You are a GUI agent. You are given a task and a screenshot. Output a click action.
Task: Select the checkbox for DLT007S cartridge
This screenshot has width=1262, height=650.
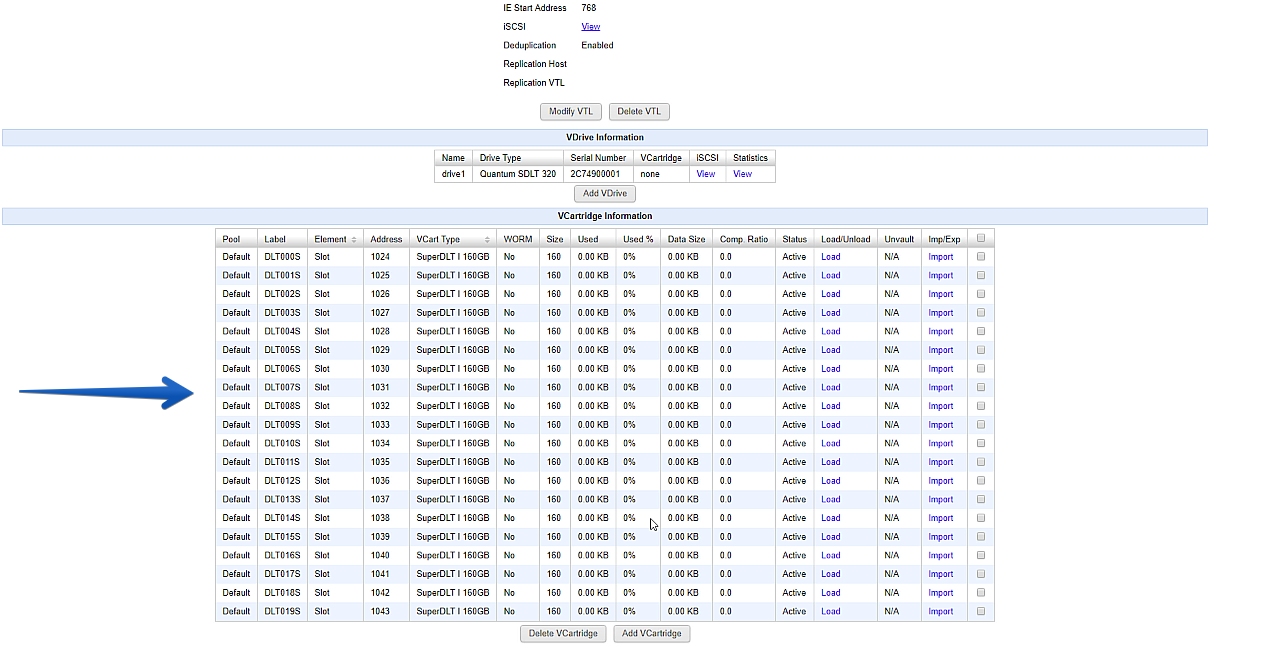[981, 387]
